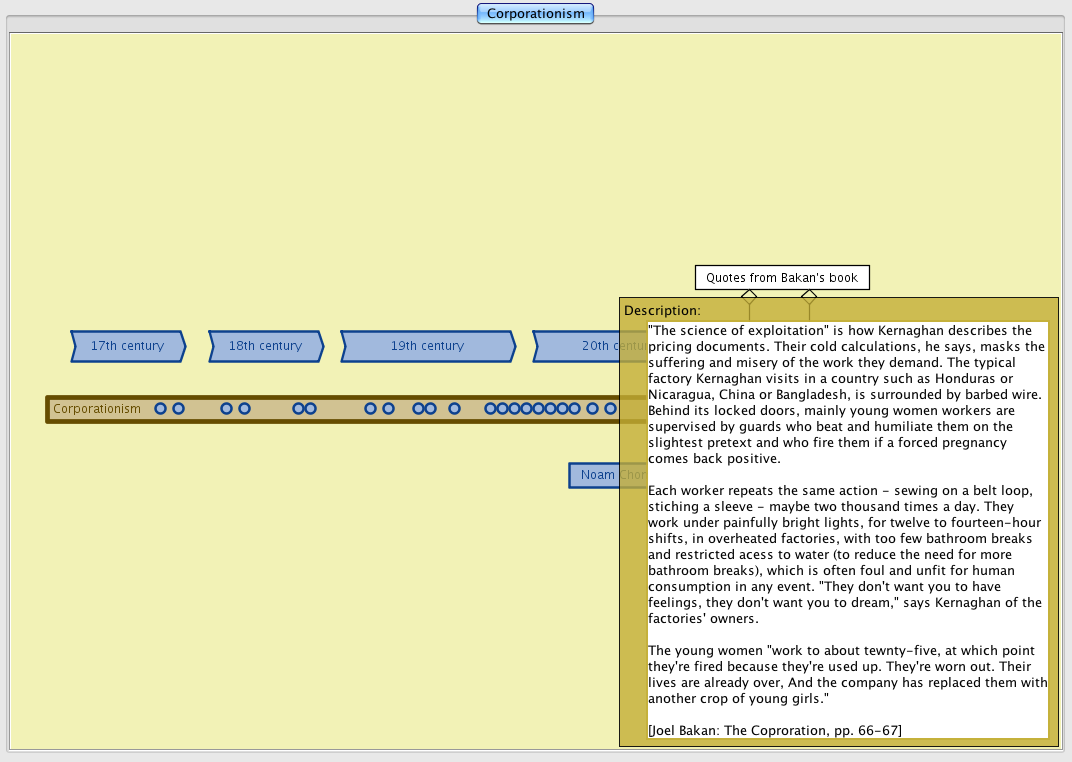Click the Corporationism label on timeline bar

point(97,409)
